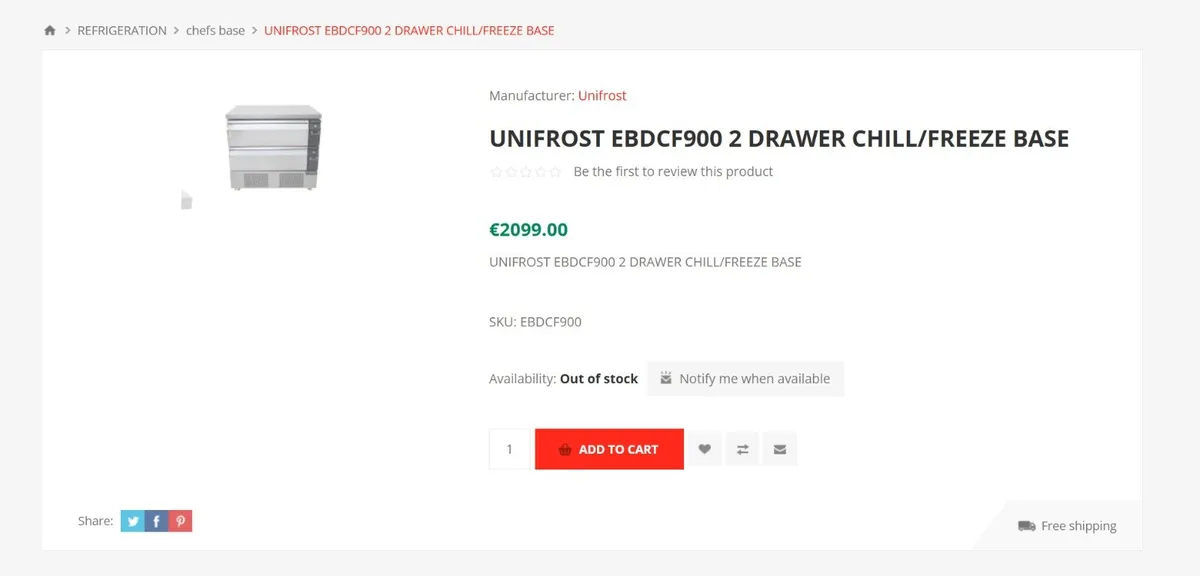Image resolution: width=1200 pixels, height=576 pixels.
Task: Click the shopping basket icon inside Add to Cart
Action: [x=565, y=449]
